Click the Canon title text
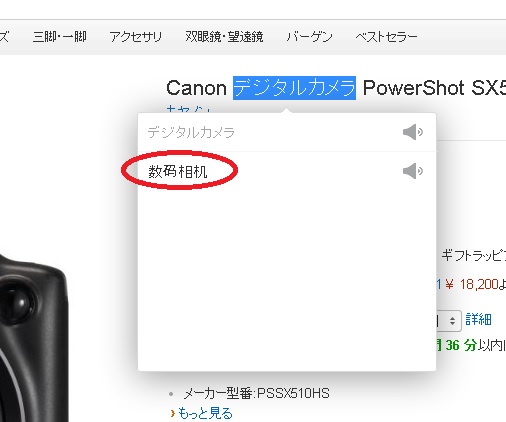This screenshot has width=506, height=422. click(x=196, y=88)
